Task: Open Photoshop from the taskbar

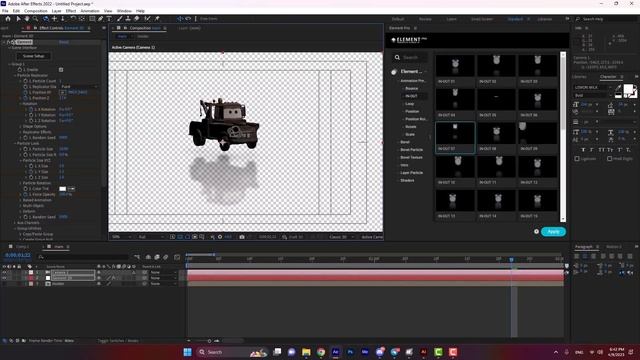Action: pos(350,352)
